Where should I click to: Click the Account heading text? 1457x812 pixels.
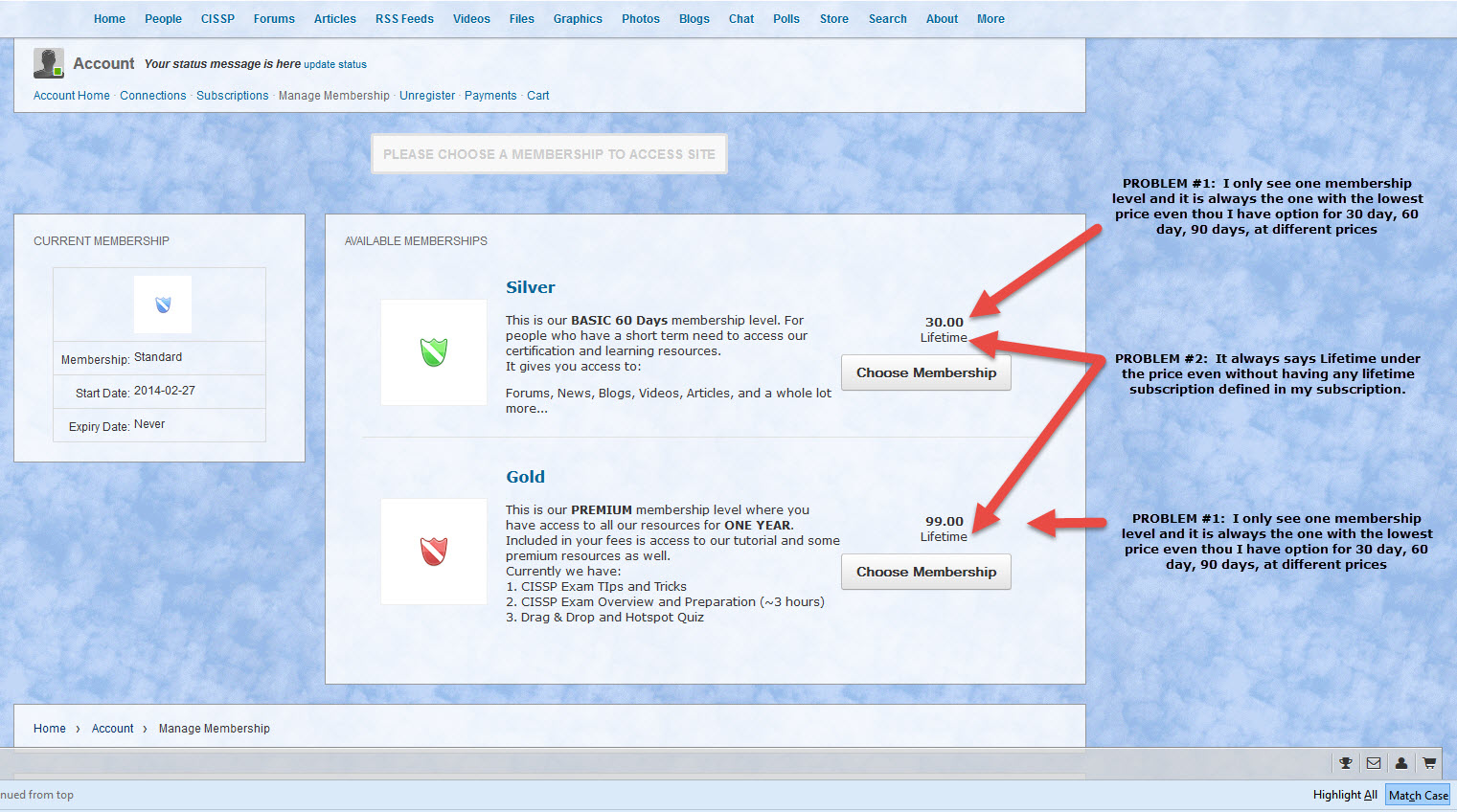(x=103, y=63)
